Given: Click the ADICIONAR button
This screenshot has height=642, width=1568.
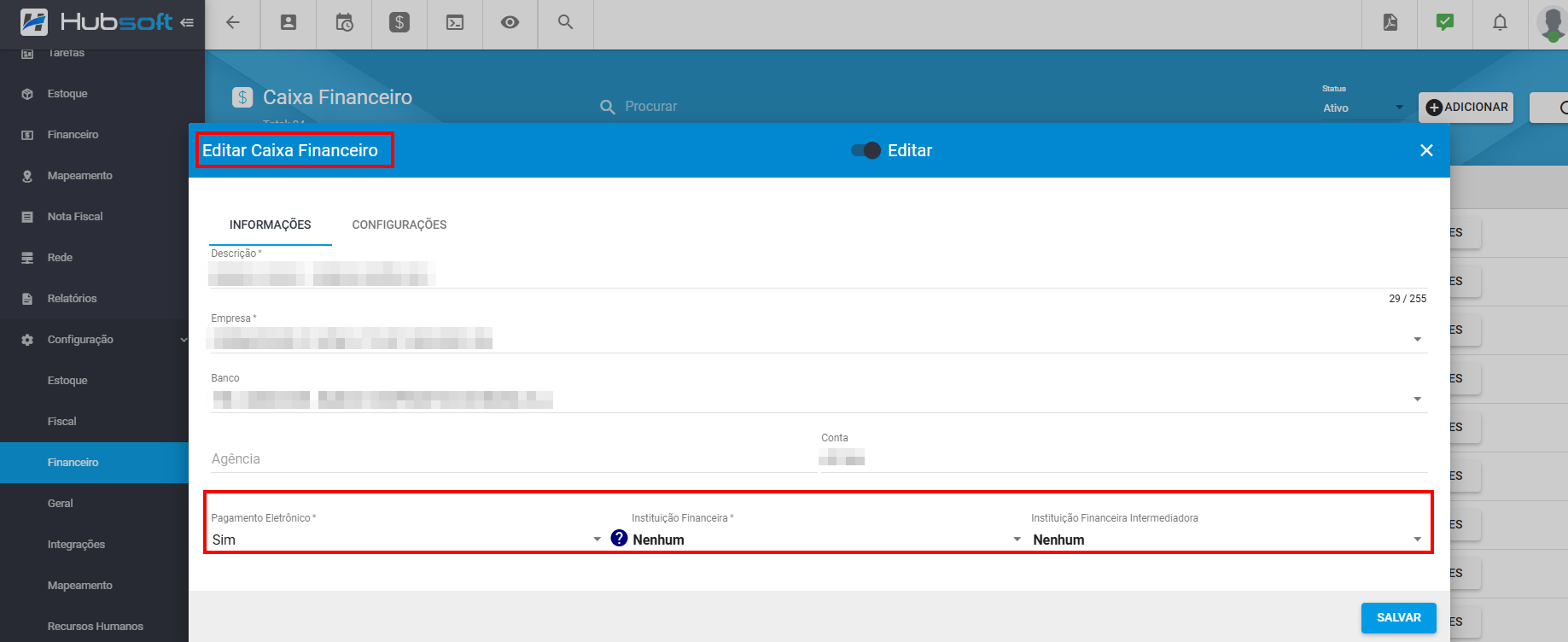Looking at the screenshot, I should point(1466,108).
